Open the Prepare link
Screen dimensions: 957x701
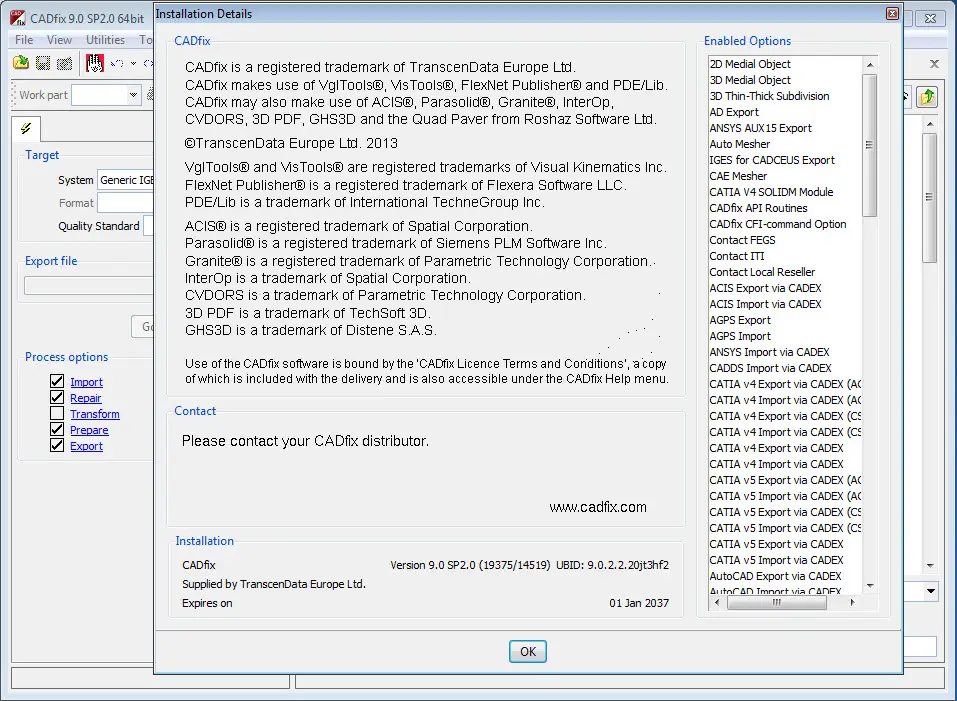[x=89, y=430]
